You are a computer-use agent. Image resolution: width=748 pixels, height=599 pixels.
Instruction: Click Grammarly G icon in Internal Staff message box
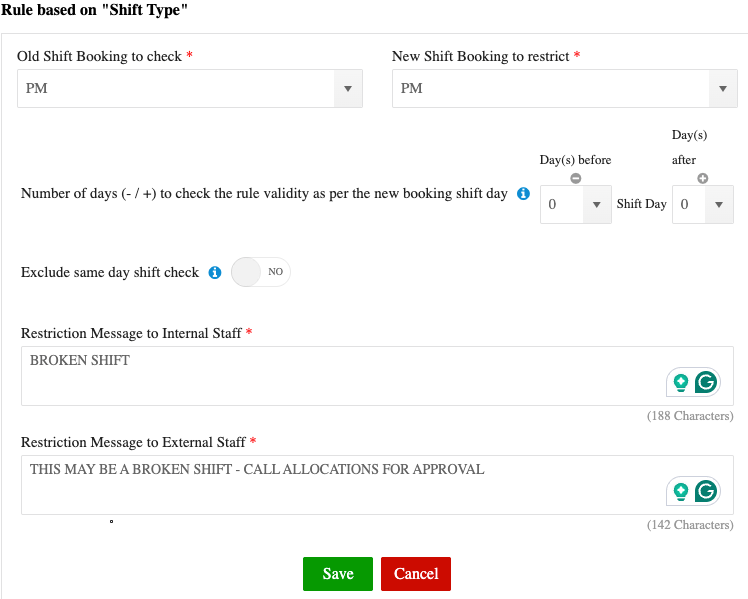(706, 382)
